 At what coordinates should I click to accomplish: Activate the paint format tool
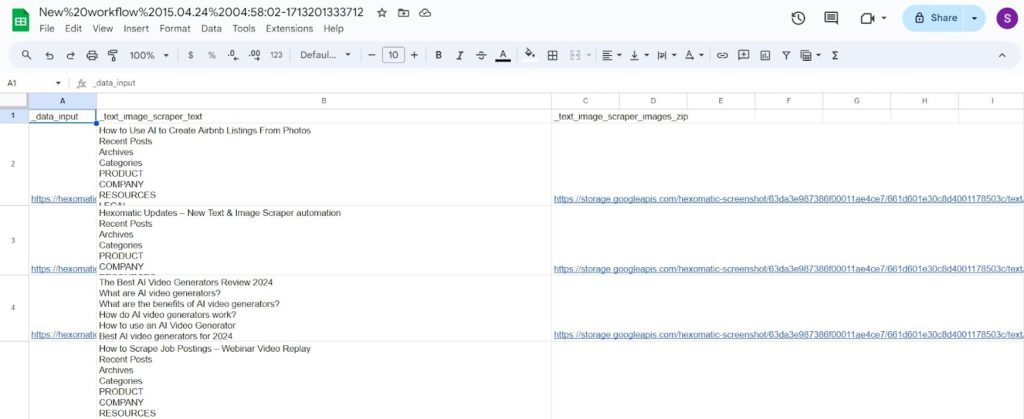coord(112,55)
